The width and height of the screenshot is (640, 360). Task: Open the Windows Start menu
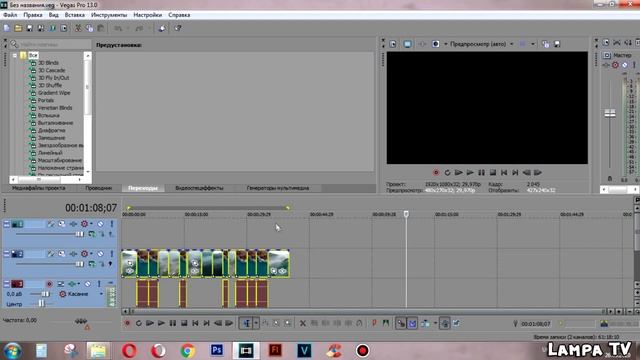click(12, 351)
